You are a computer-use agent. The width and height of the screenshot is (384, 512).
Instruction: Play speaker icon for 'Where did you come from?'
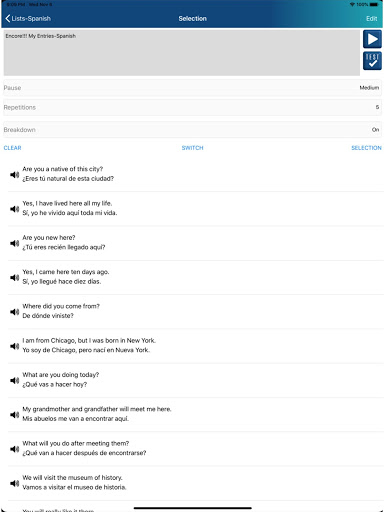coord(14,312)
